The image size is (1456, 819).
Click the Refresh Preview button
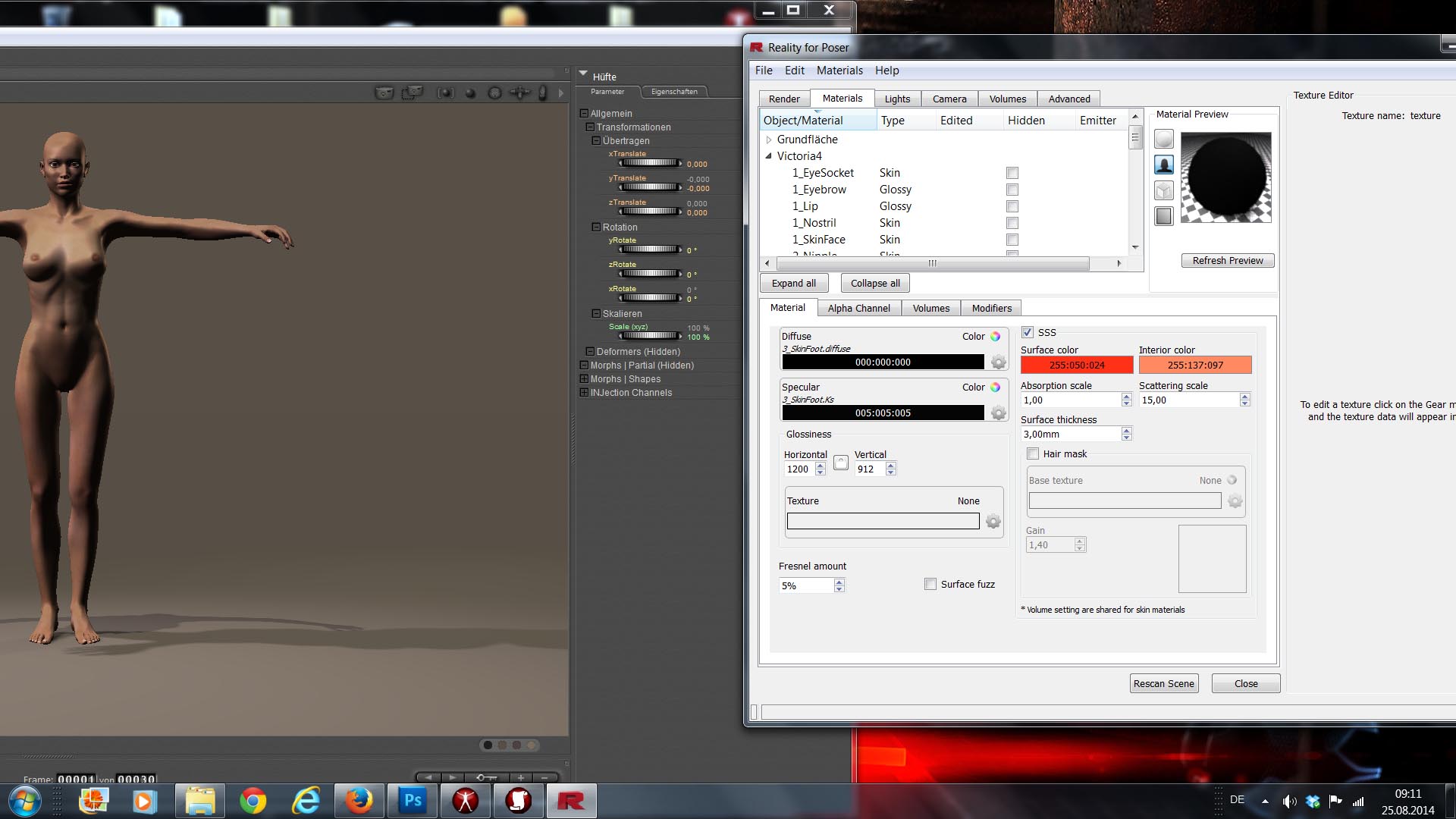tap(1227, 260)
